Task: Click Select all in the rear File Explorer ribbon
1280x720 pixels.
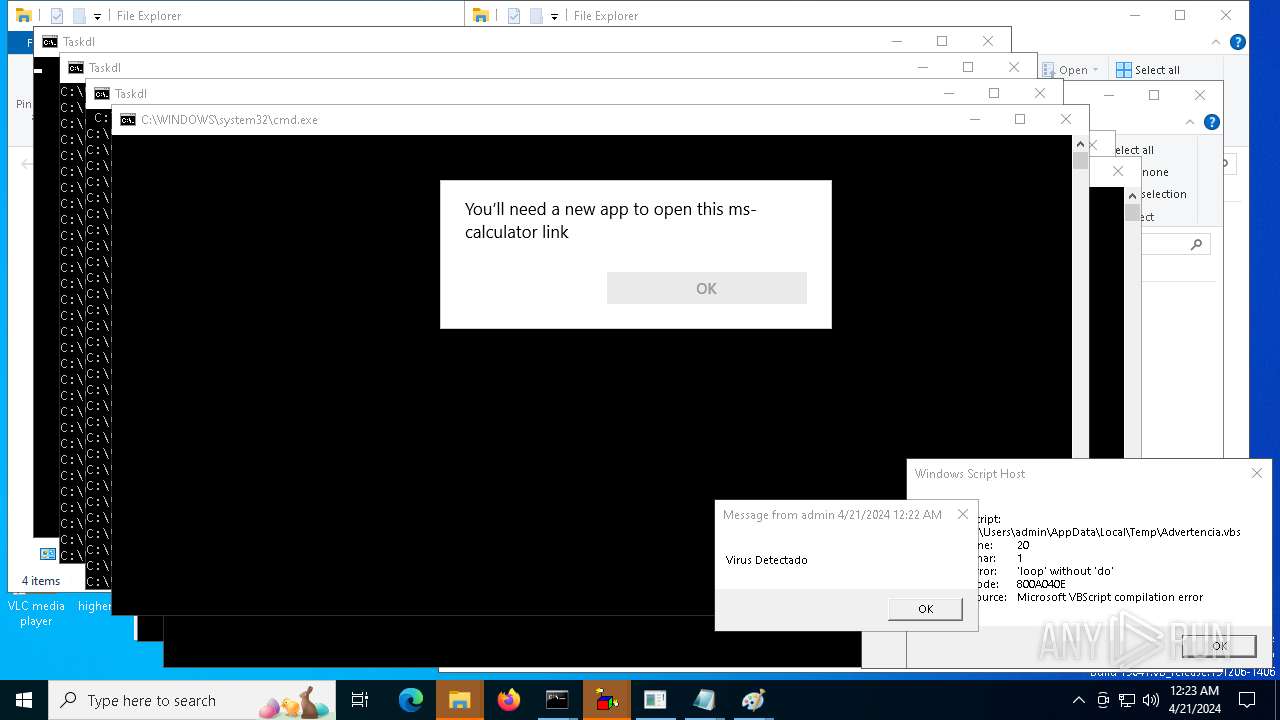Action: 1148,70
